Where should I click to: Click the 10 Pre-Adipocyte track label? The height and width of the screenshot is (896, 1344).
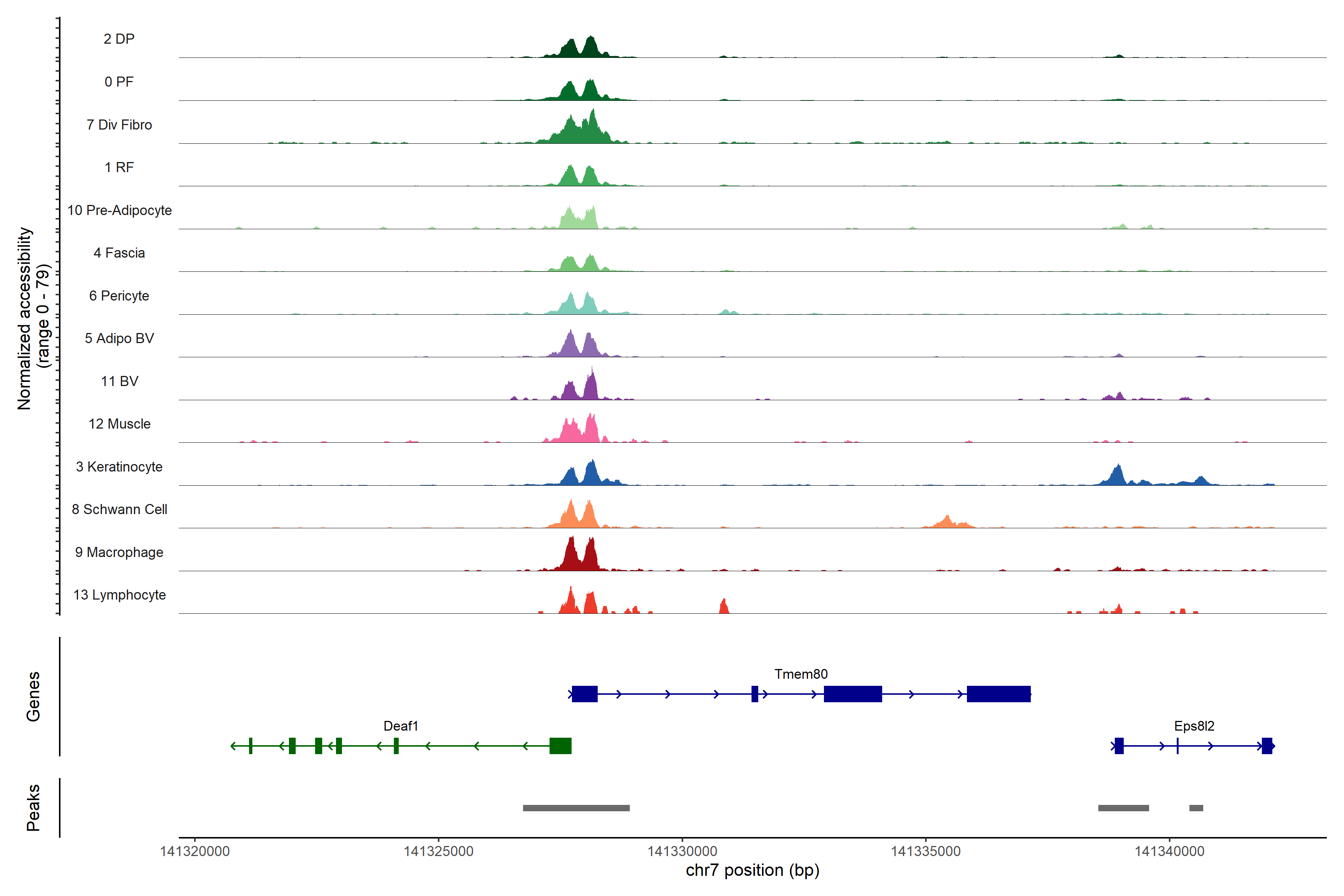point(119,210)
